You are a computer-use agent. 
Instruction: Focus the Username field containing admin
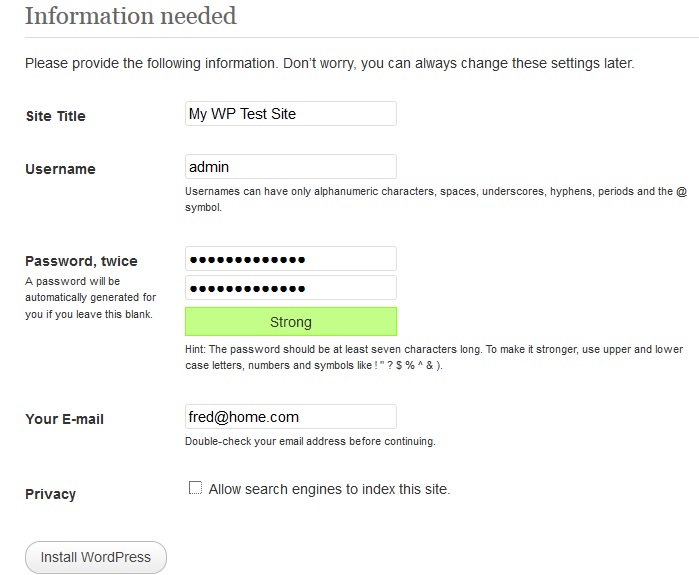[x=290, y=167]
